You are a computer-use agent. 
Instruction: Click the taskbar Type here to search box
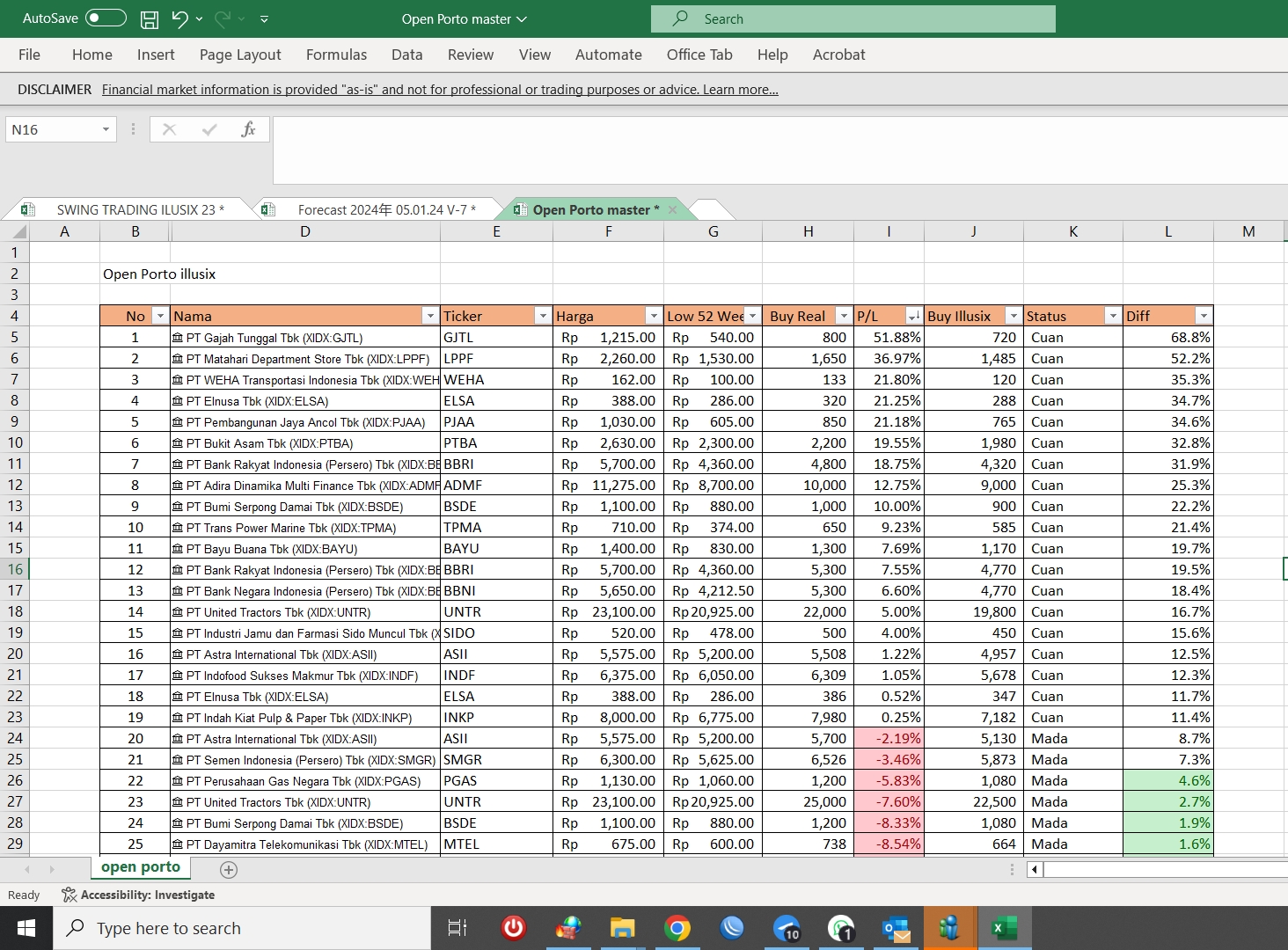pos(242,928)
